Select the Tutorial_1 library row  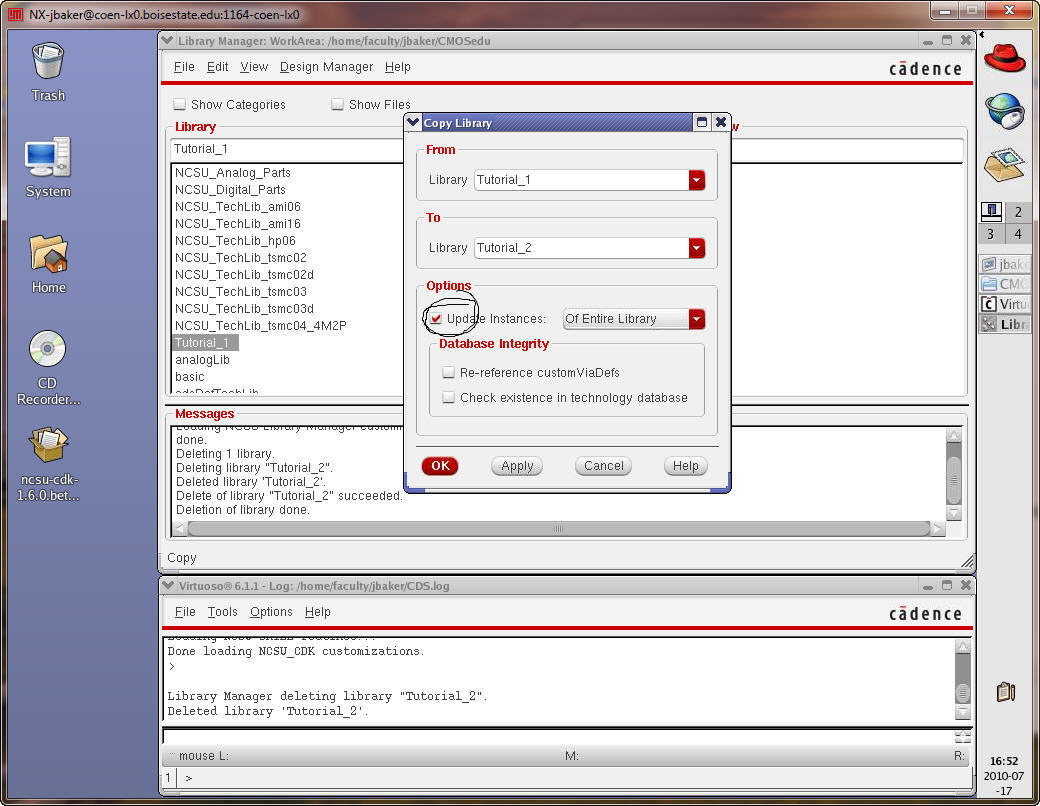(x=205, y=343)
